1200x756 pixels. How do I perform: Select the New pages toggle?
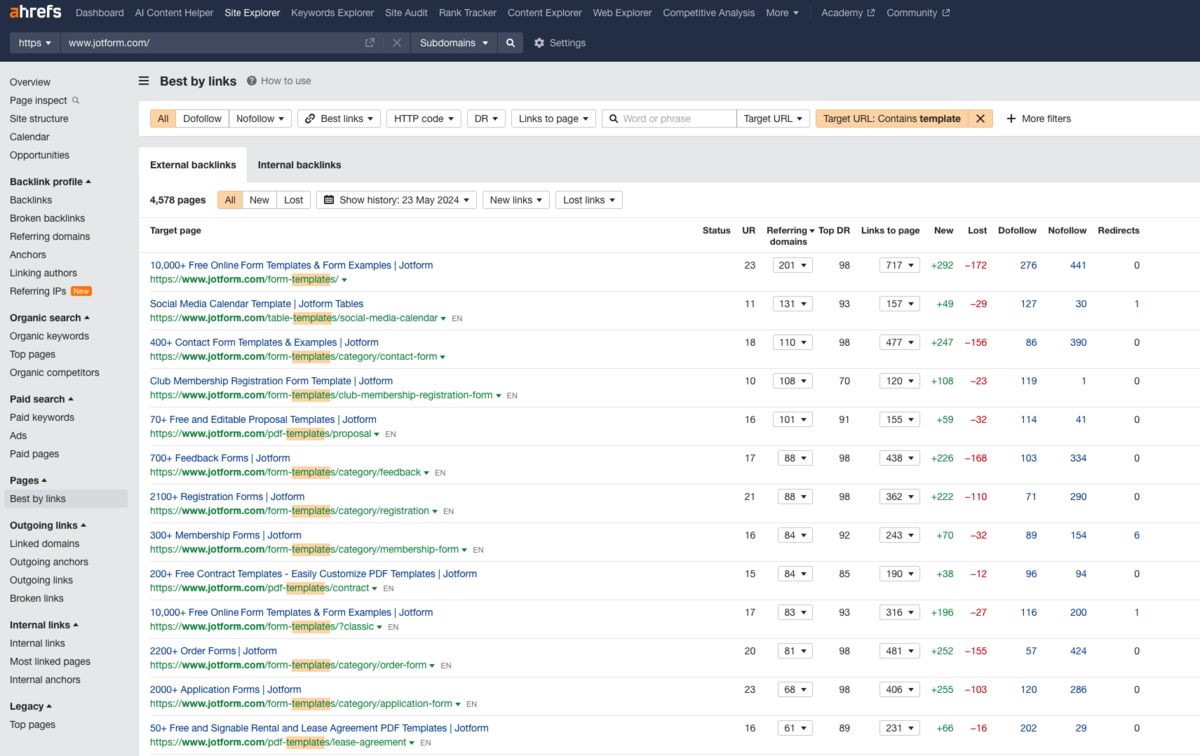tap(259, 200)
